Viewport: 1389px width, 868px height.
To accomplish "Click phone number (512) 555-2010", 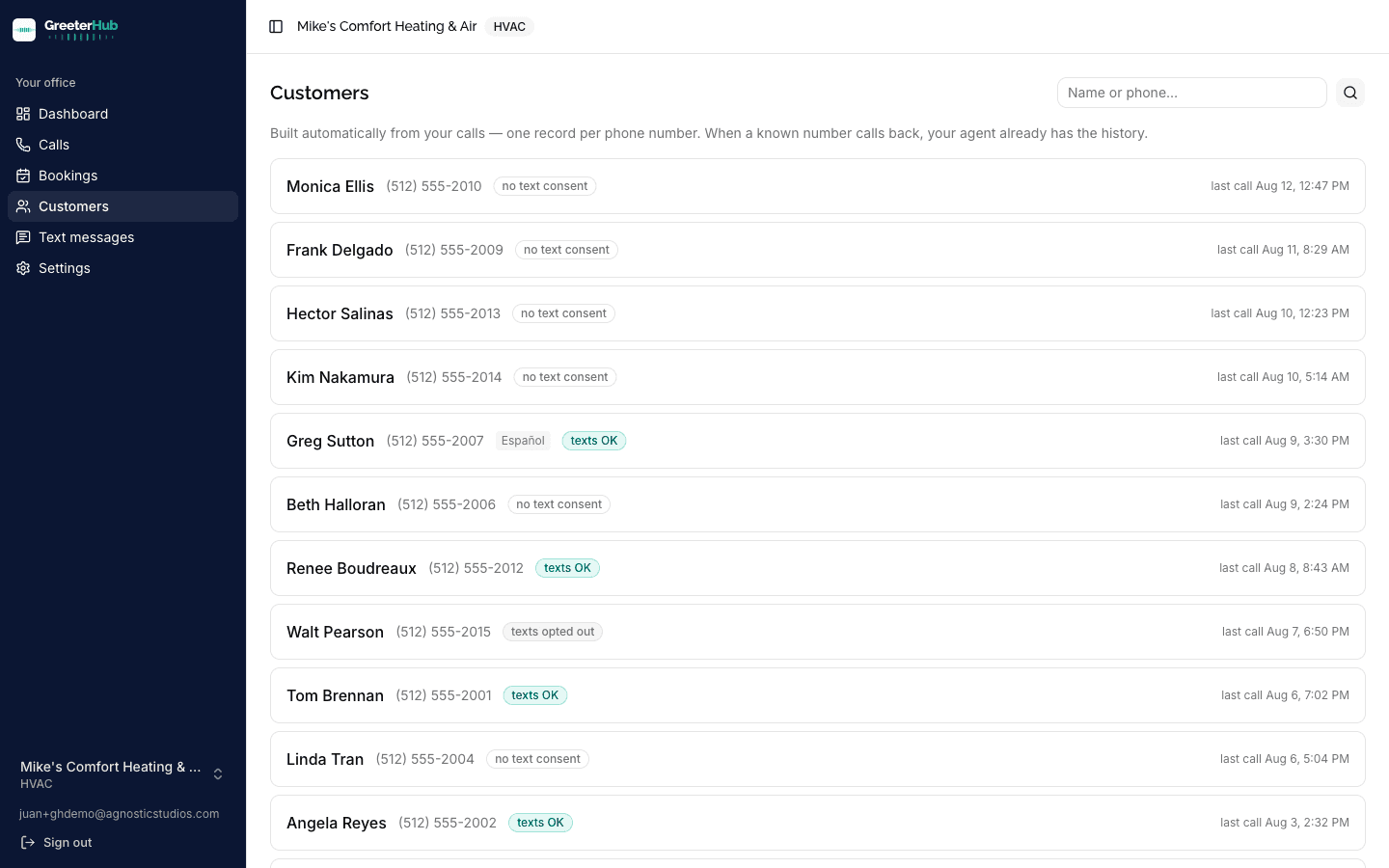I will (x=434, y=186).
